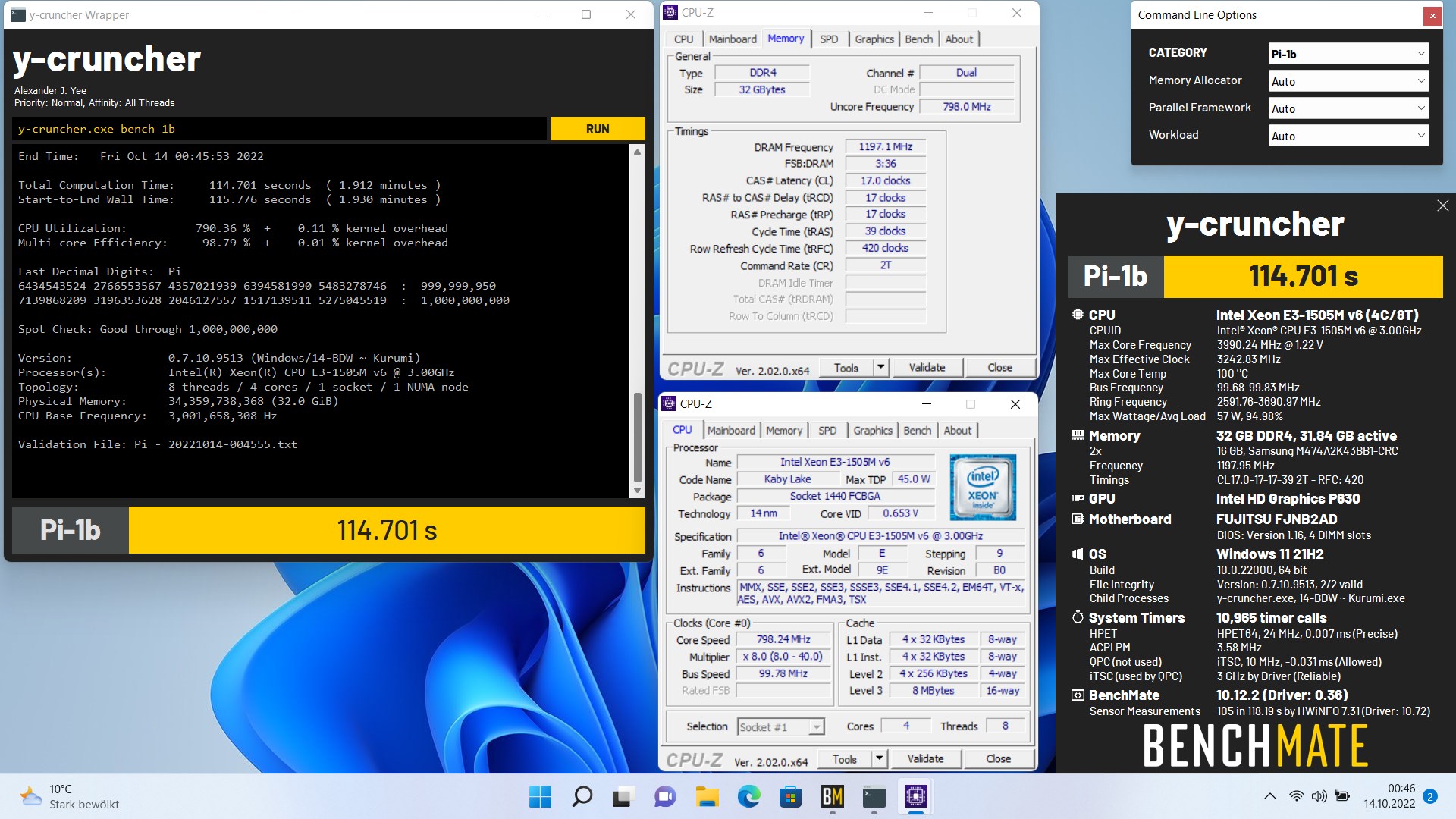
Task: Expand Tools dropdown arrow in upper CPU-Z window
Action: click(880, 368)
